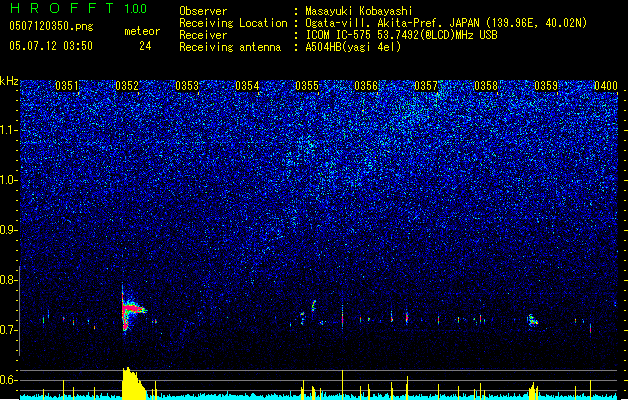Click the 0358 time marker
The width and height of the screenshot is (629, 400).
486,86
